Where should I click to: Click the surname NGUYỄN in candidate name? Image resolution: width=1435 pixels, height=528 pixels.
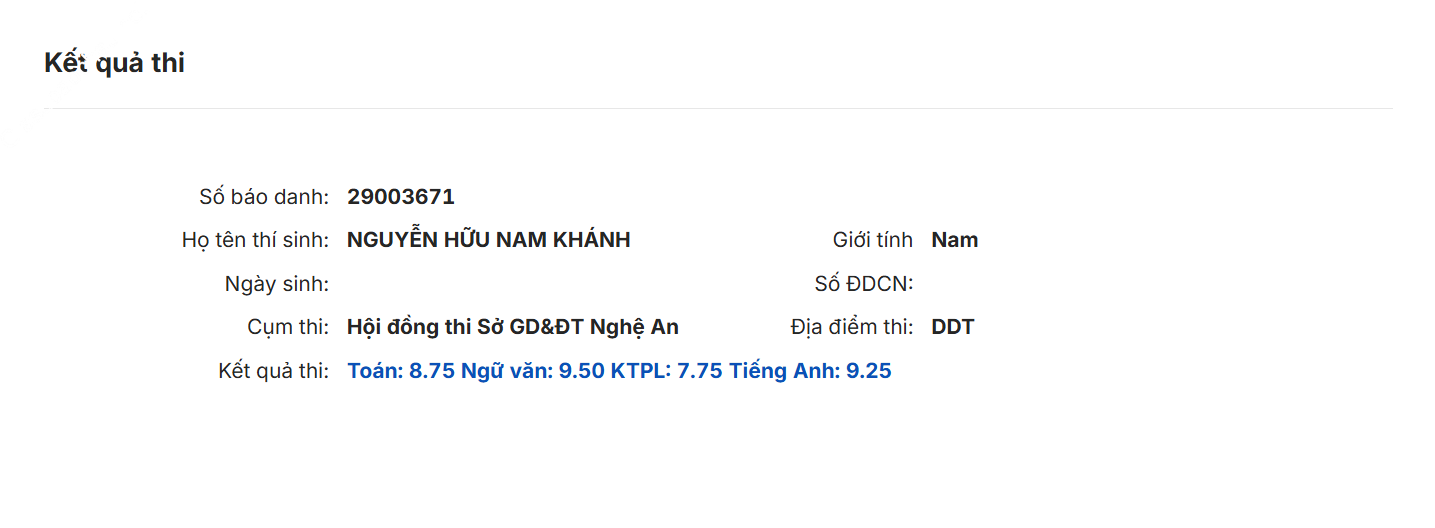391,240
